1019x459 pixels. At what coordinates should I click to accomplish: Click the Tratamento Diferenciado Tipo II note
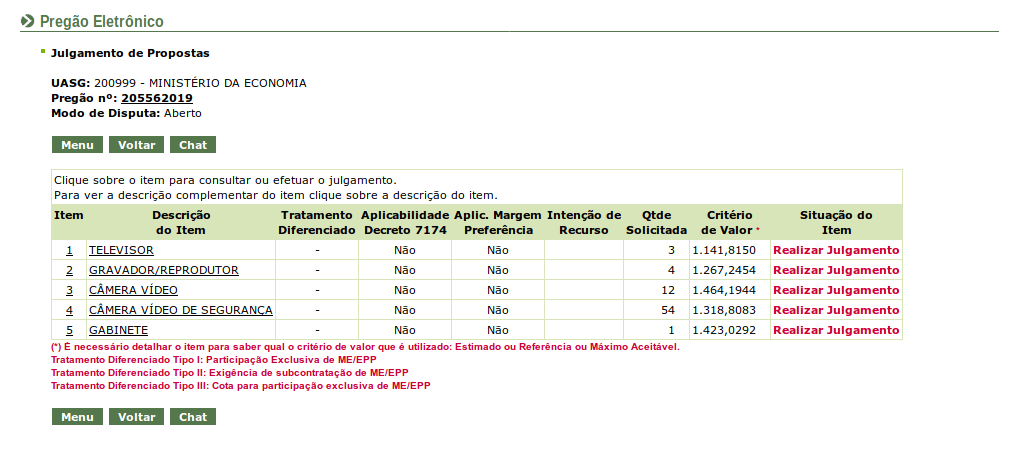click(230, 373)
